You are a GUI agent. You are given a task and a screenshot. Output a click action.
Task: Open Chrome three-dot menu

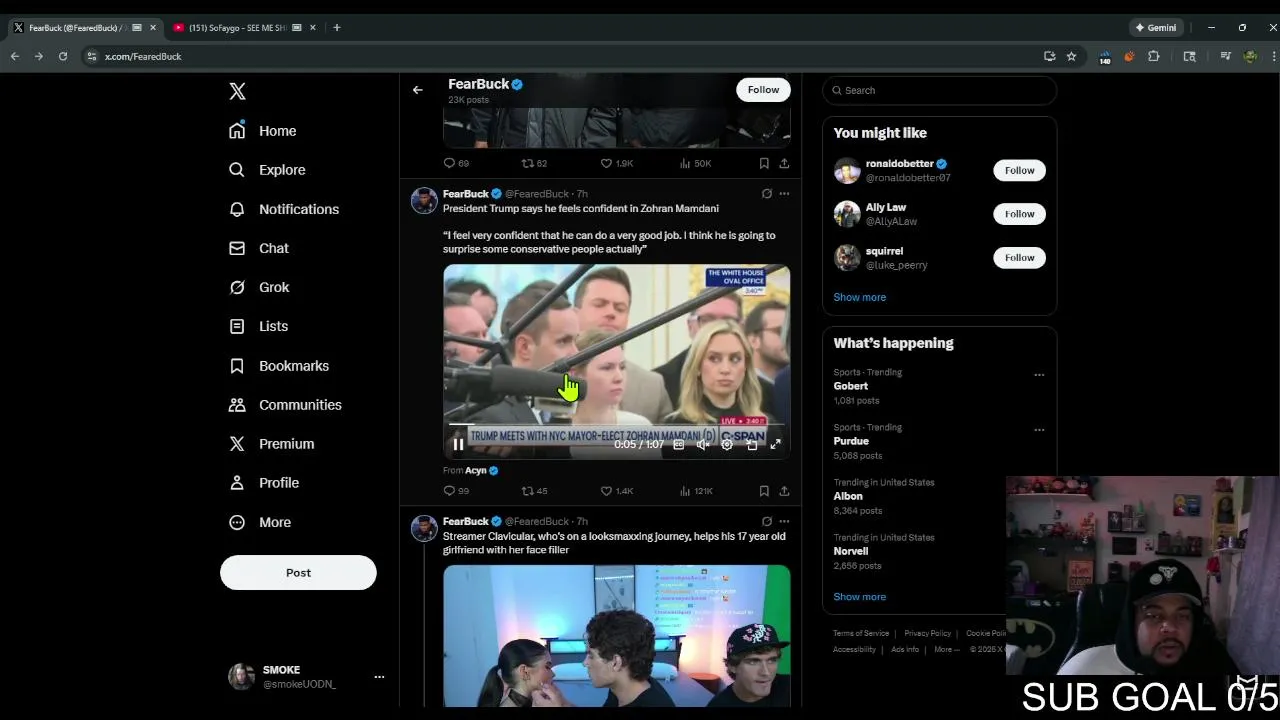1273,57
